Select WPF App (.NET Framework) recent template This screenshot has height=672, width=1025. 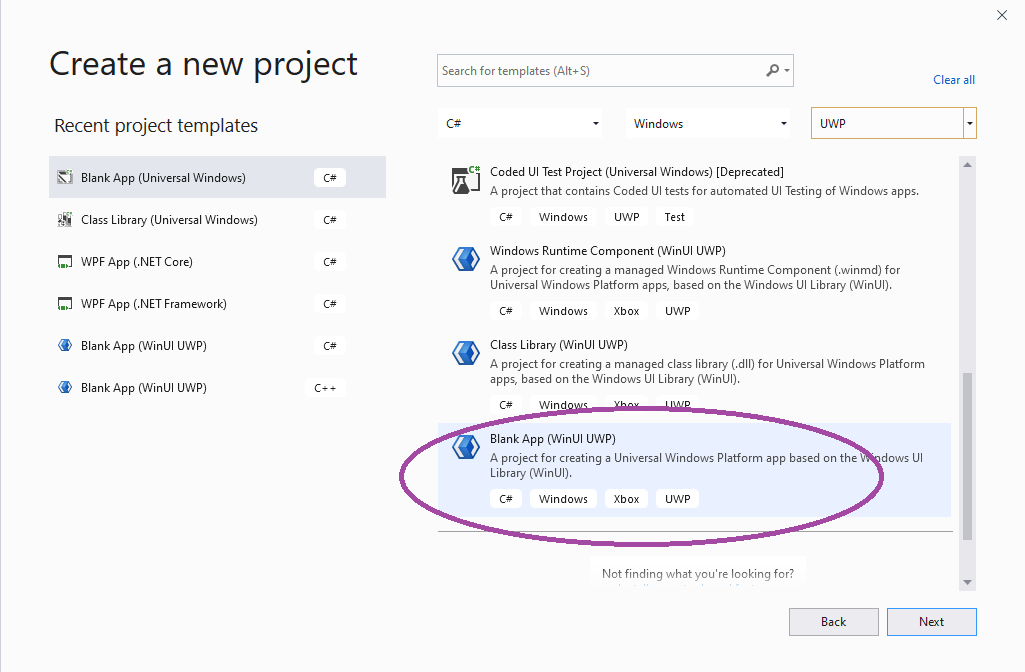217,304
